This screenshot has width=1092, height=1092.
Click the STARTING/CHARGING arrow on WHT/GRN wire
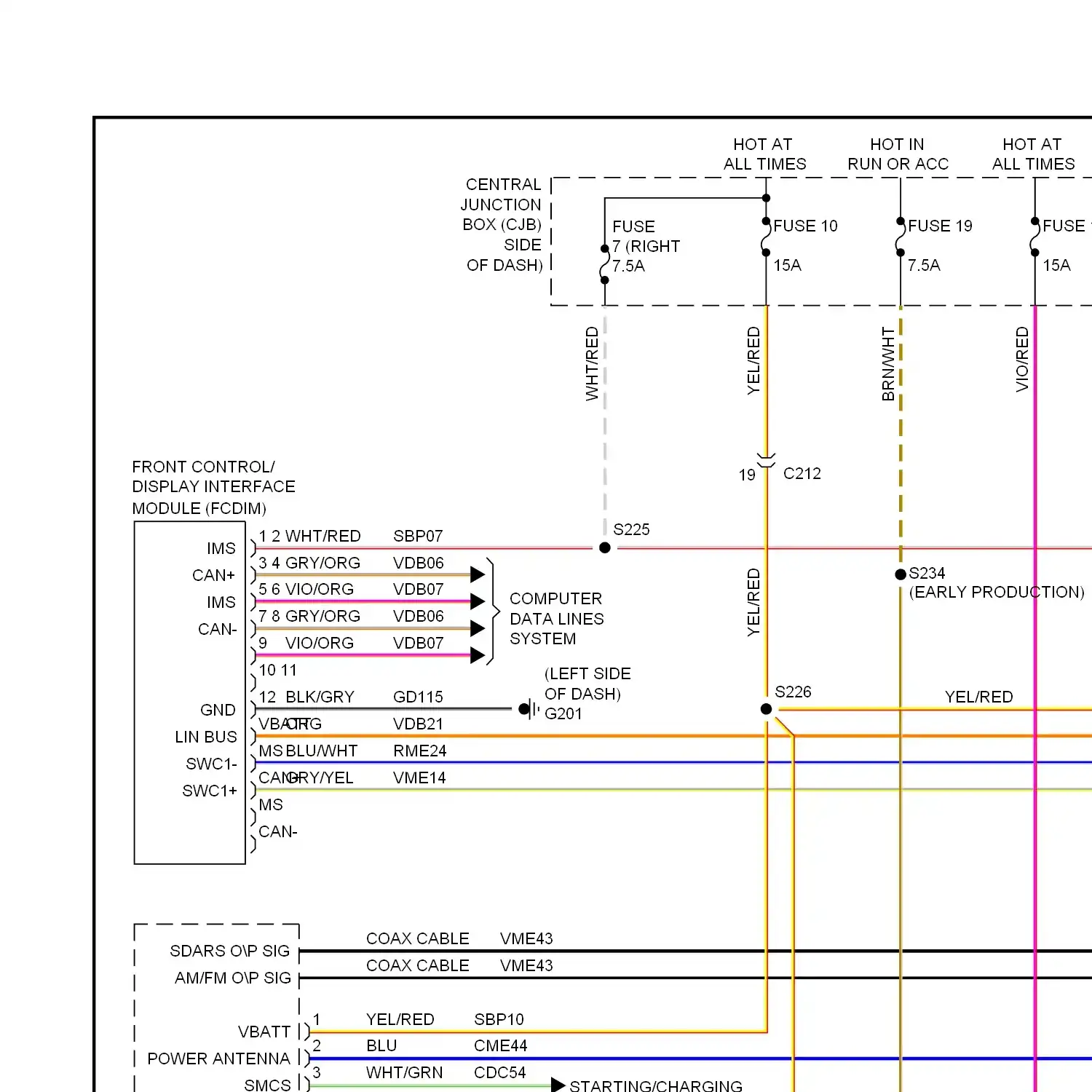pos(558,1085)
